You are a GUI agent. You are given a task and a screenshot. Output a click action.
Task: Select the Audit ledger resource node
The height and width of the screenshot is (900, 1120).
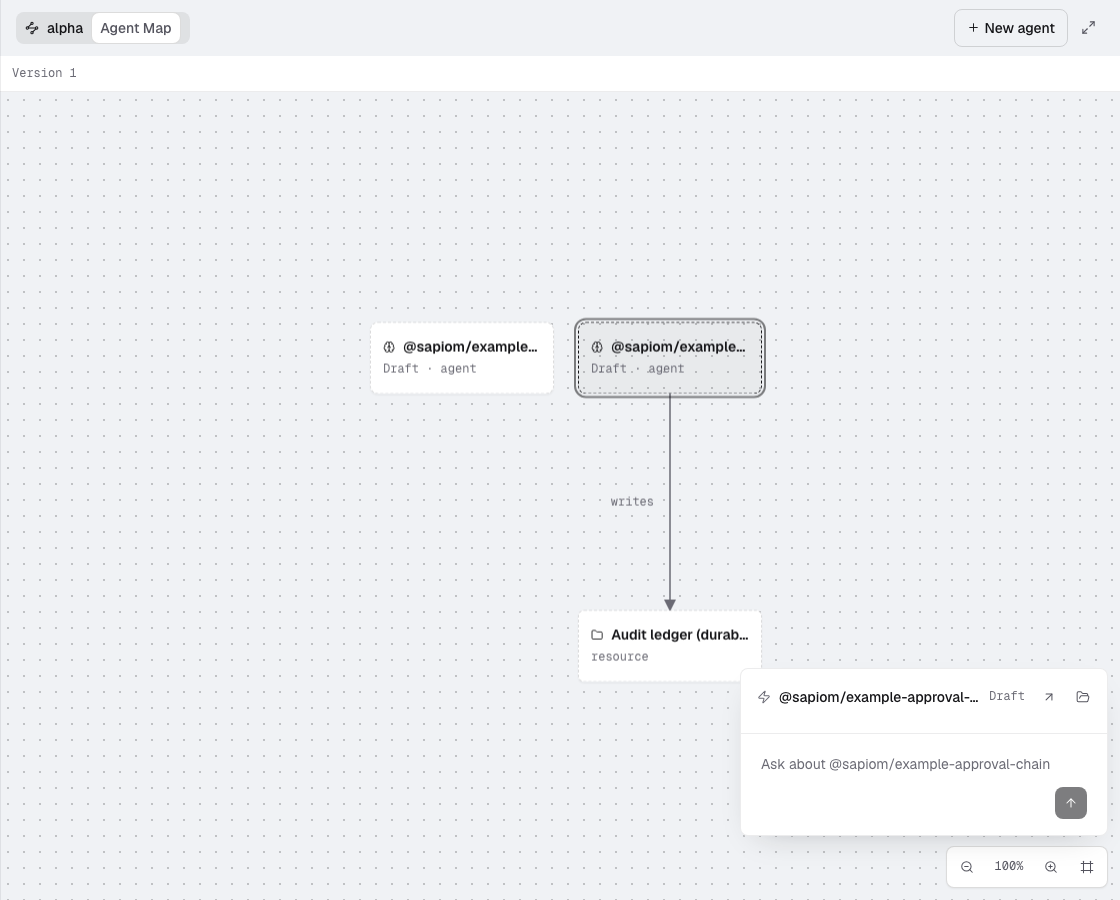pyautogui.click(x=669, y=646)
